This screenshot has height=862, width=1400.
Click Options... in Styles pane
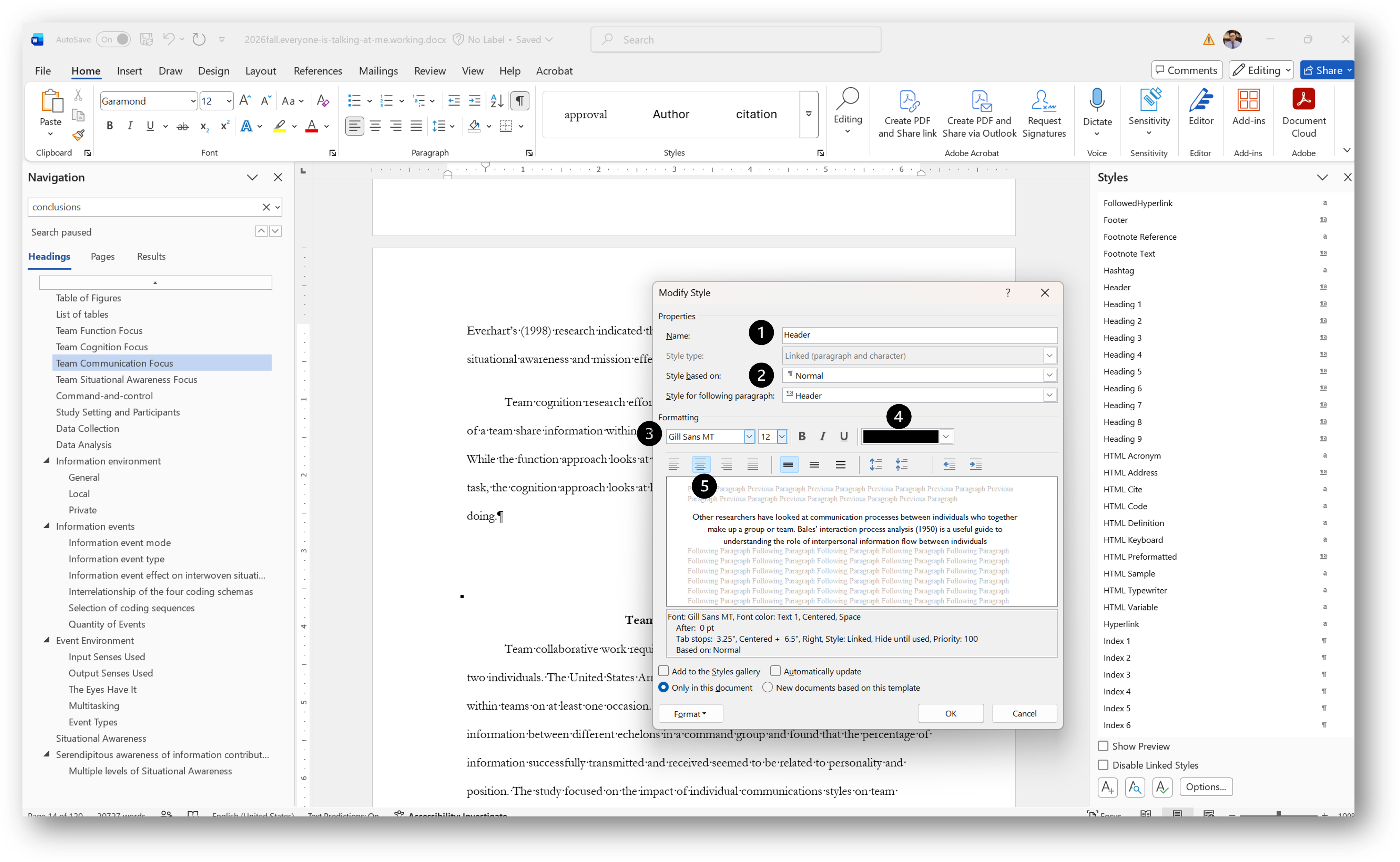(x=1206, y=787)
